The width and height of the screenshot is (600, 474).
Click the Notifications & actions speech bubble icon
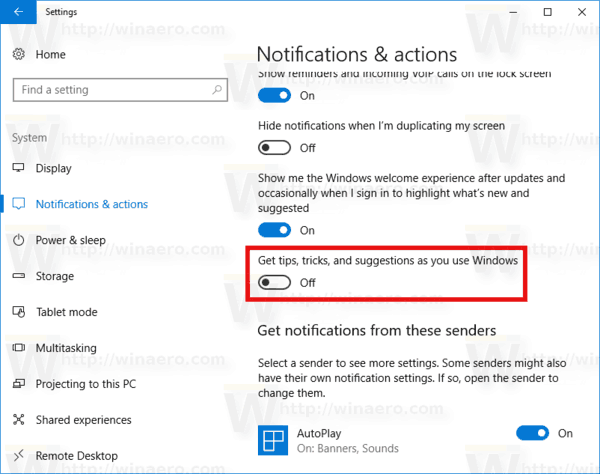[18, 204]
